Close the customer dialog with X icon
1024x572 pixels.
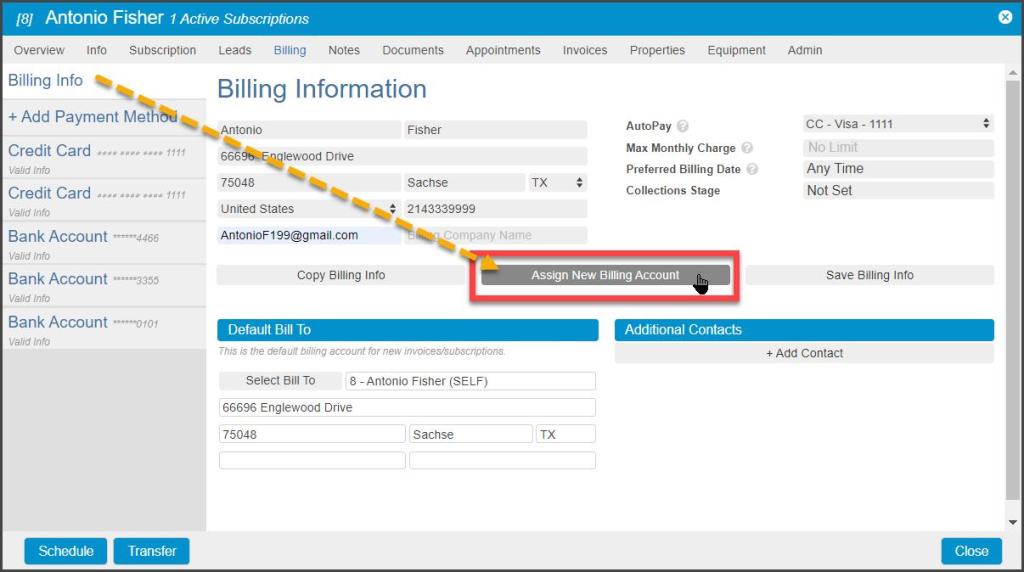click(1005, 17)
